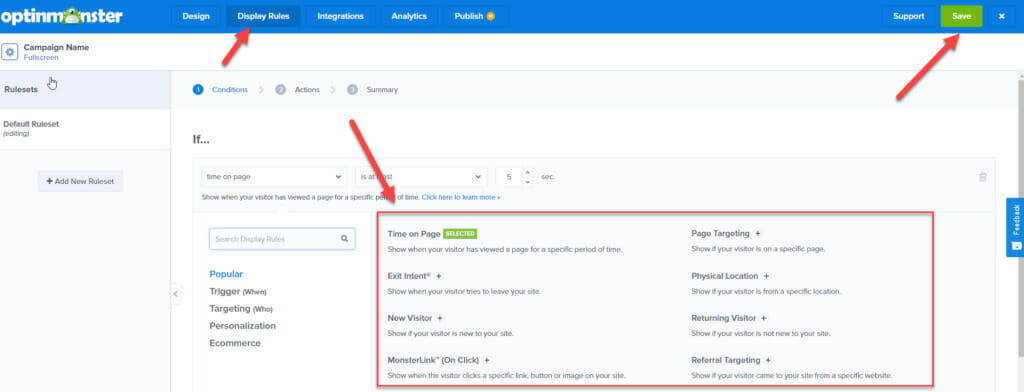This screenshot has height=392, width=1024.
Task: Select the Trigger (When) category
Action: coord(238,291)
